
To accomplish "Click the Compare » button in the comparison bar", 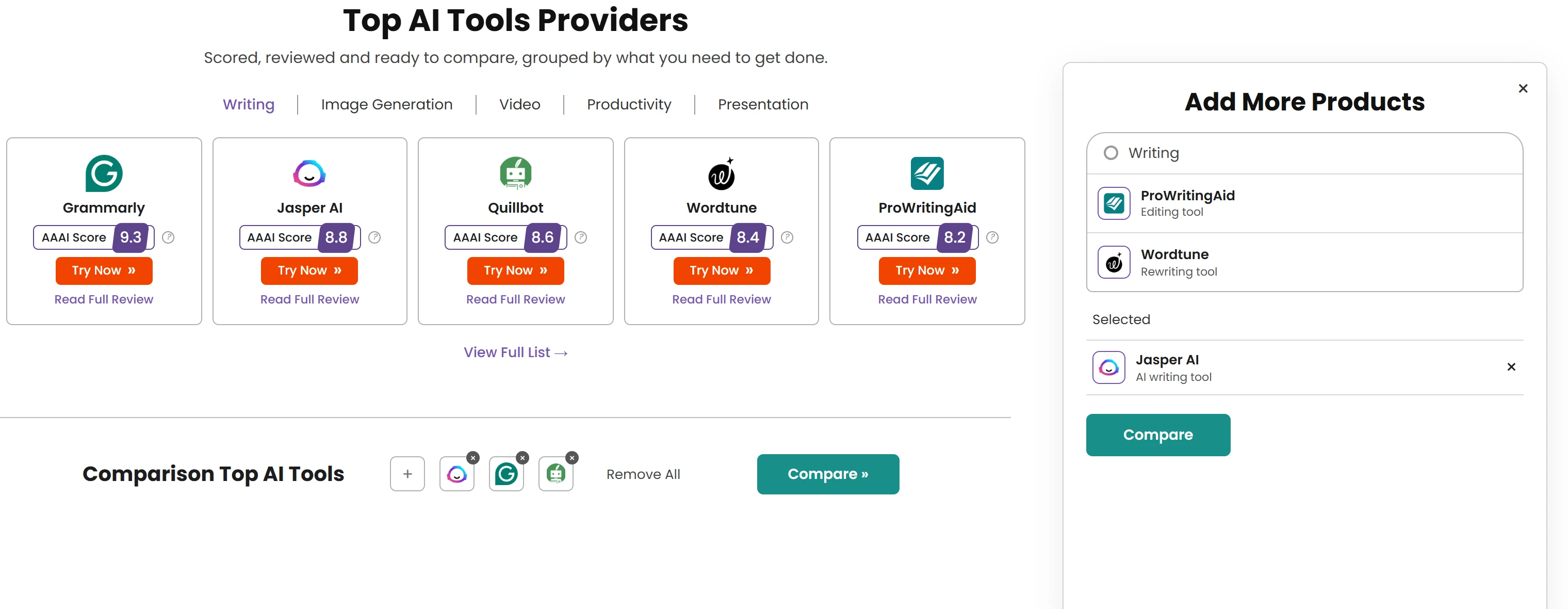I will [828, 474].
